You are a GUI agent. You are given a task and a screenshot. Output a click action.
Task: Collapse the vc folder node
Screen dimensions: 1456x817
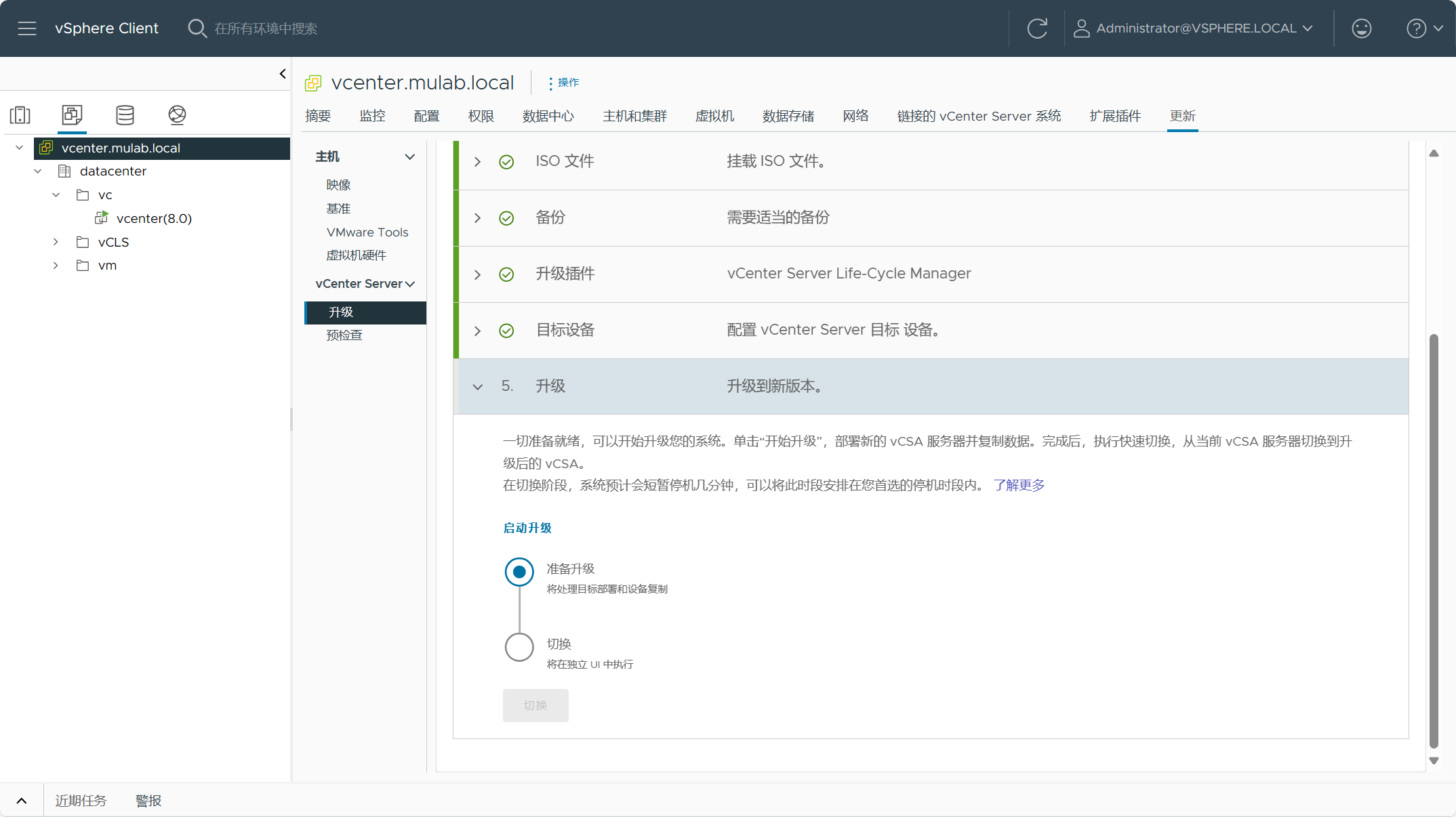point(56,195)
